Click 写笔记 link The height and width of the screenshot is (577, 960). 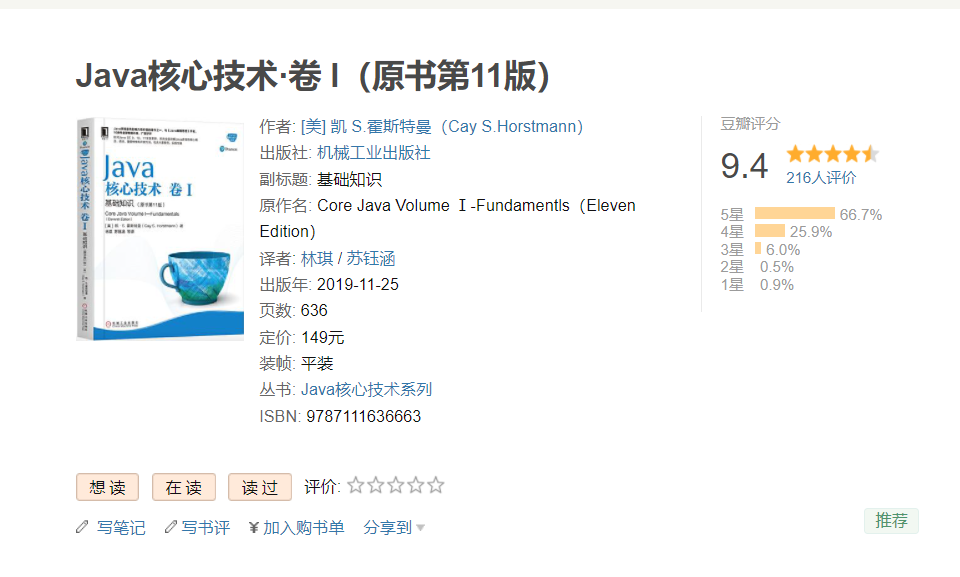click(x=121, y=527)
